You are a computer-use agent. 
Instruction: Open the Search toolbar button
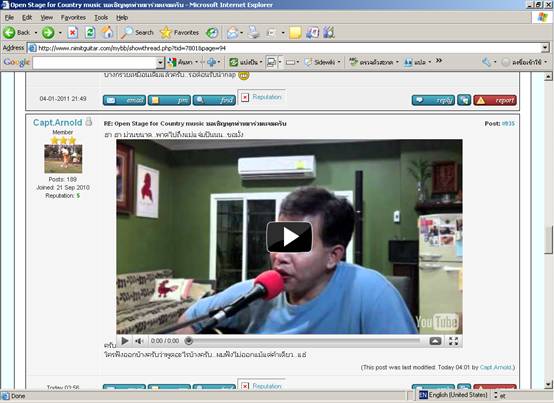point(137,33)
